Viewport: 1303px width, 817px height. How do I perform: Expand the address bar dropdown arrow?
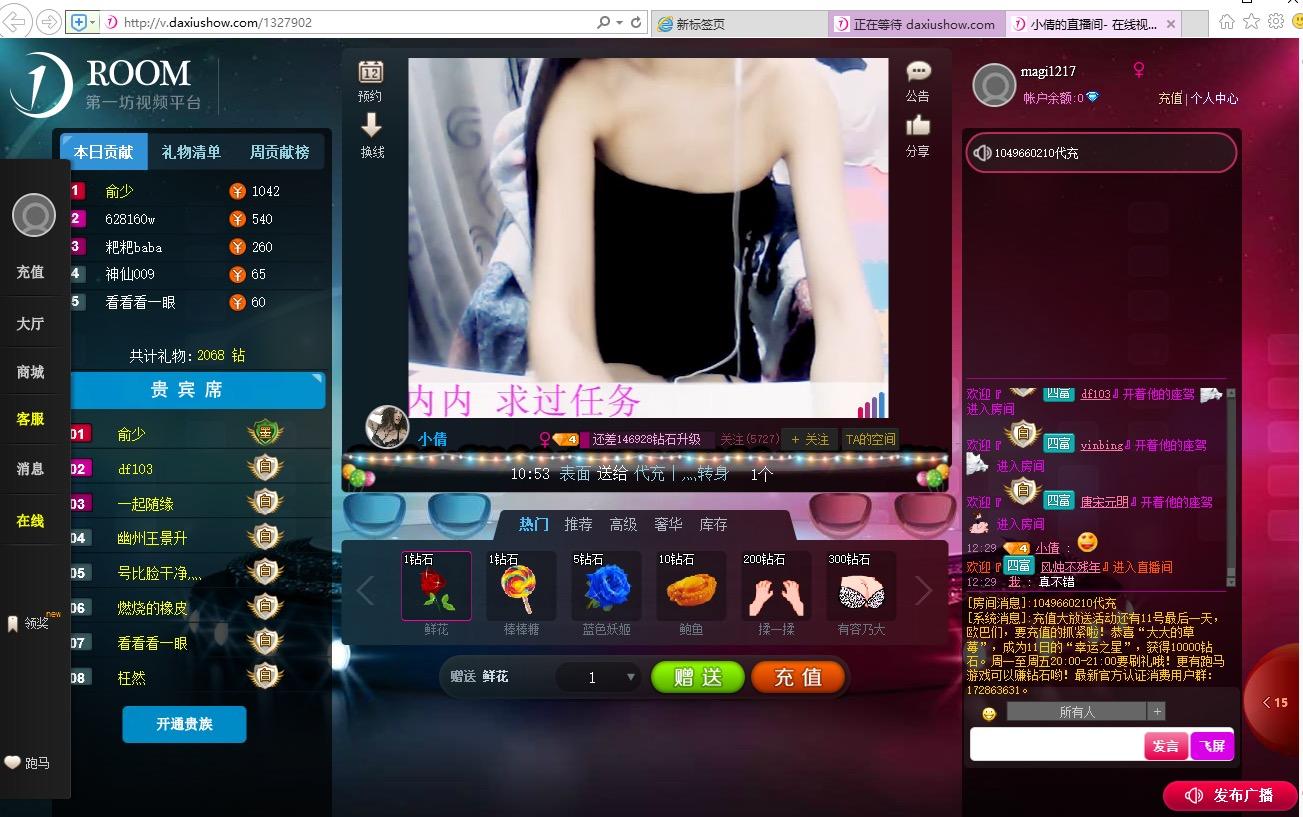[x=620, y=22]
